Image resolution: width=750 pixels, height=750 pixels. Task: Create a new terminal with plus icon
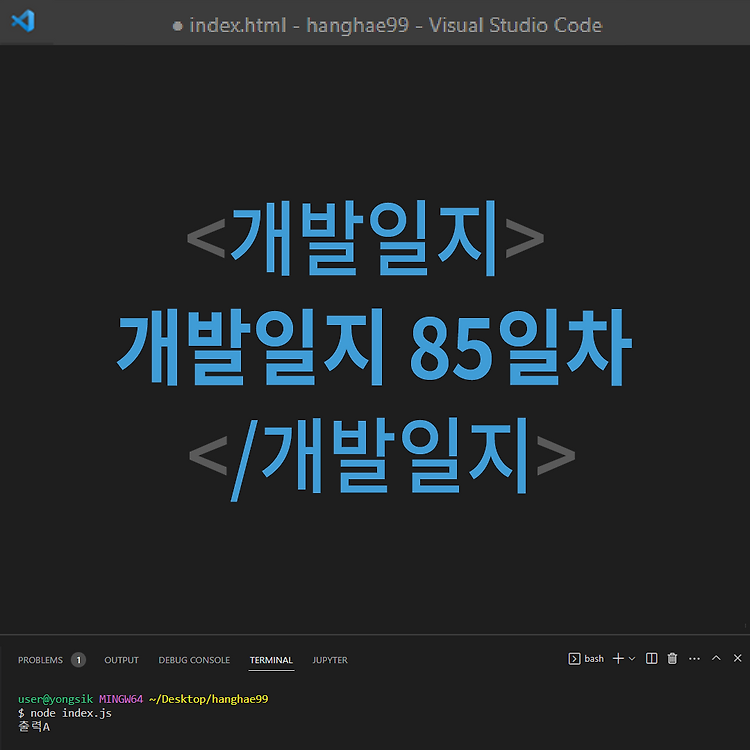pyautogui.click(x=618, y=659)
